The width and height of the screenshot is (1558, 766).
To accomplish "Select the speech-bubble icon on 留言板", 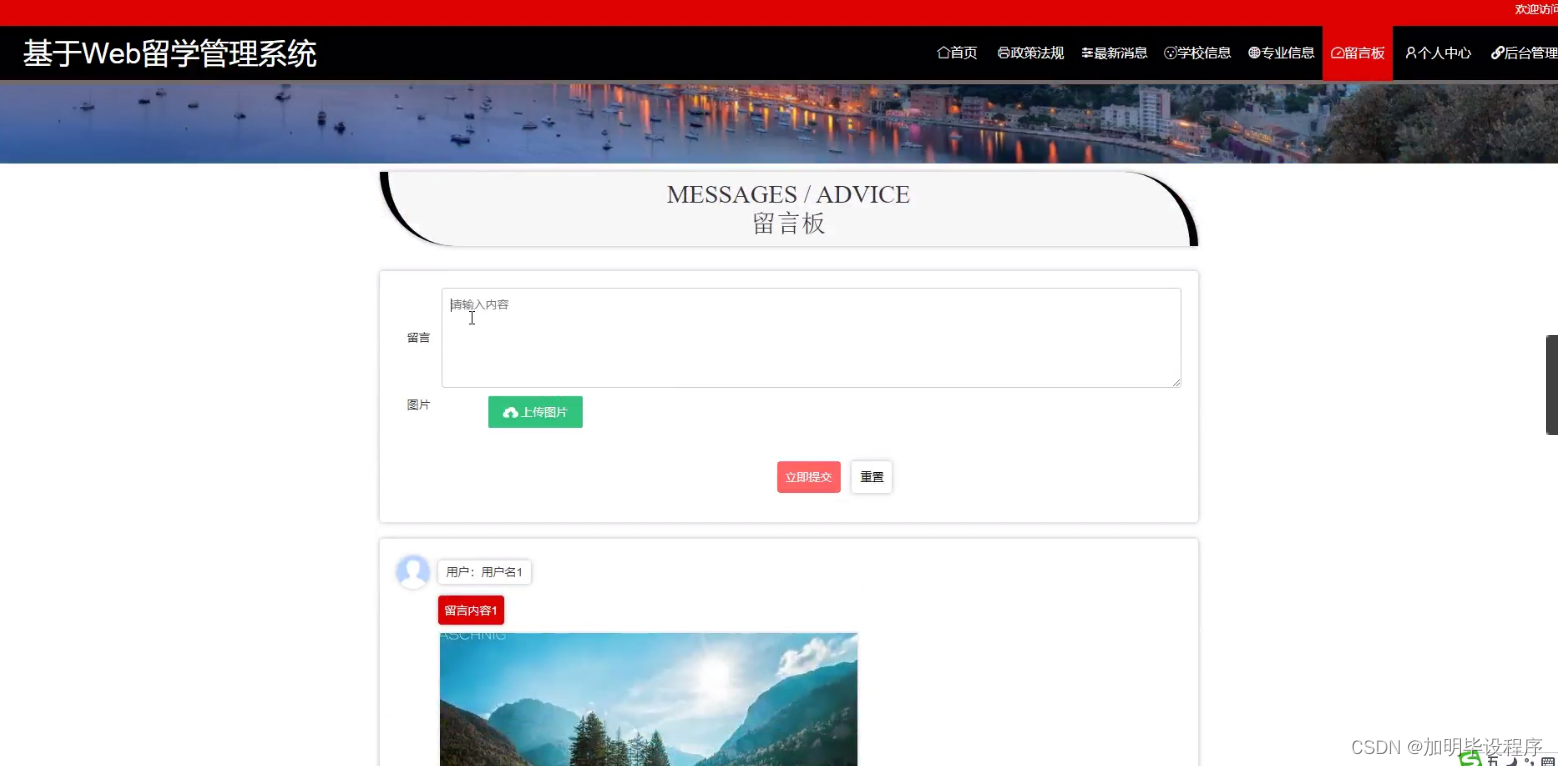I will coord(1337,53).
